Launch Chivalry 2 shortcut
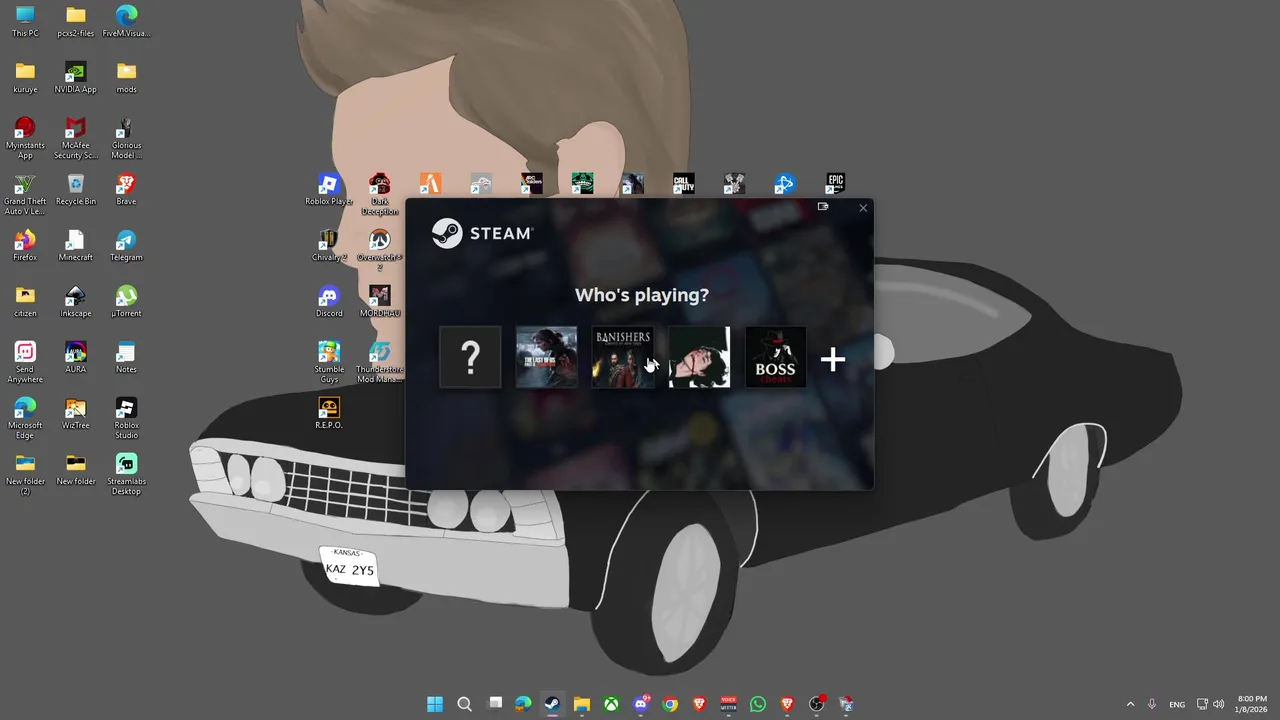The image size is (1280, 720). pyautogui.click(x=329, y=245)
